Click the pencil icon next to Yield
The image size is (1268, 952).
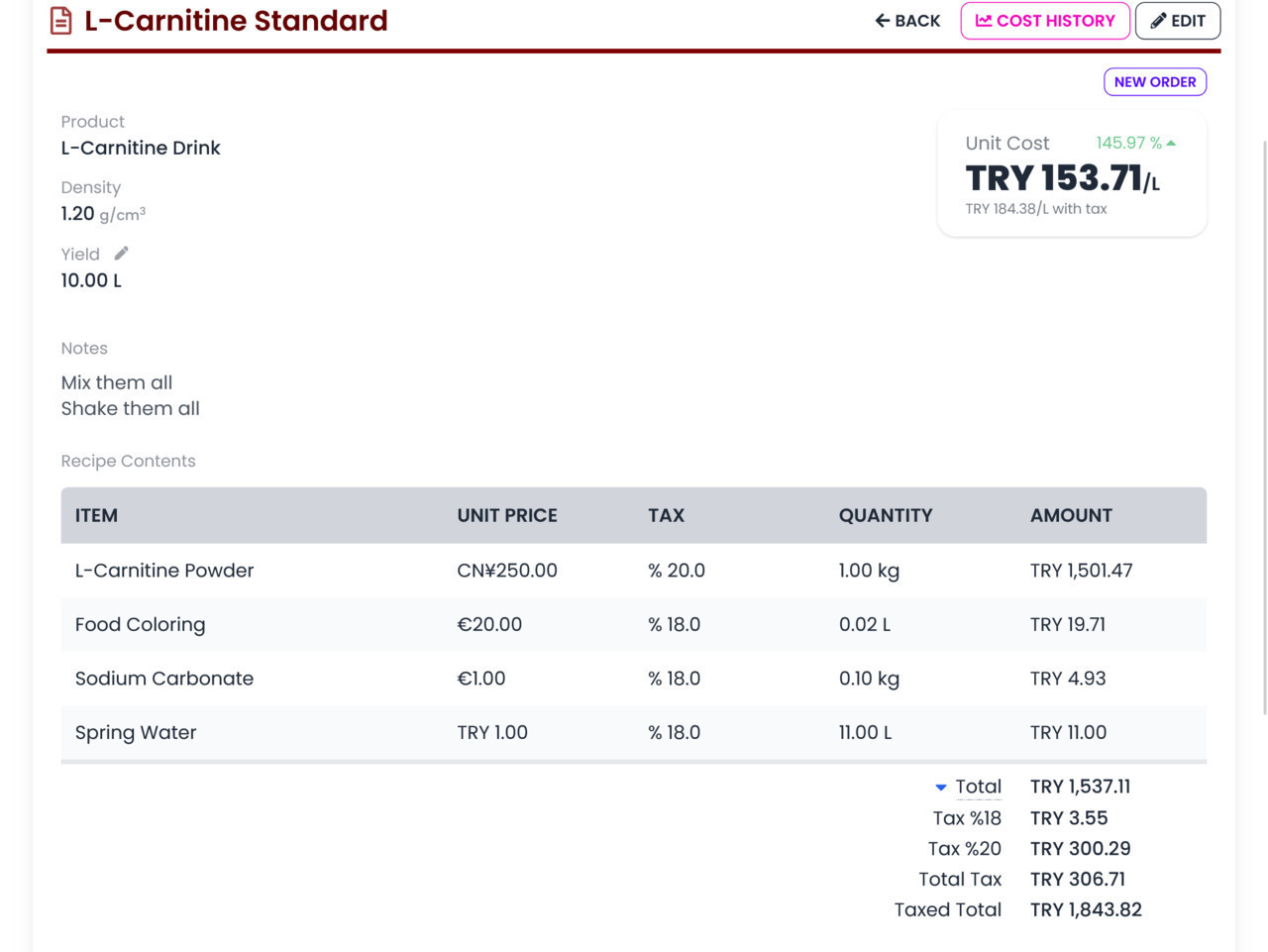[x=121, y=254]
